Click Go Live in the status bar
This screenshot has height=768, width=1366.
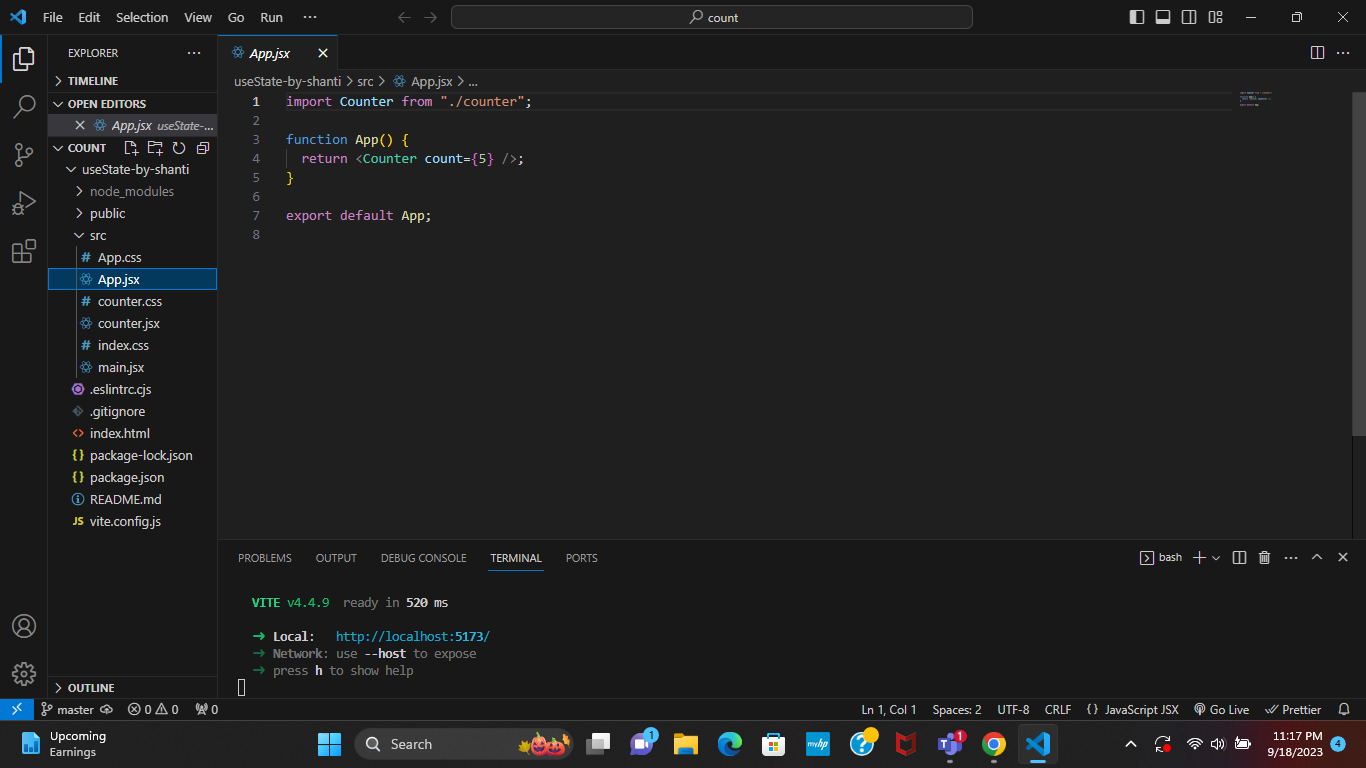coord(1221,709)
